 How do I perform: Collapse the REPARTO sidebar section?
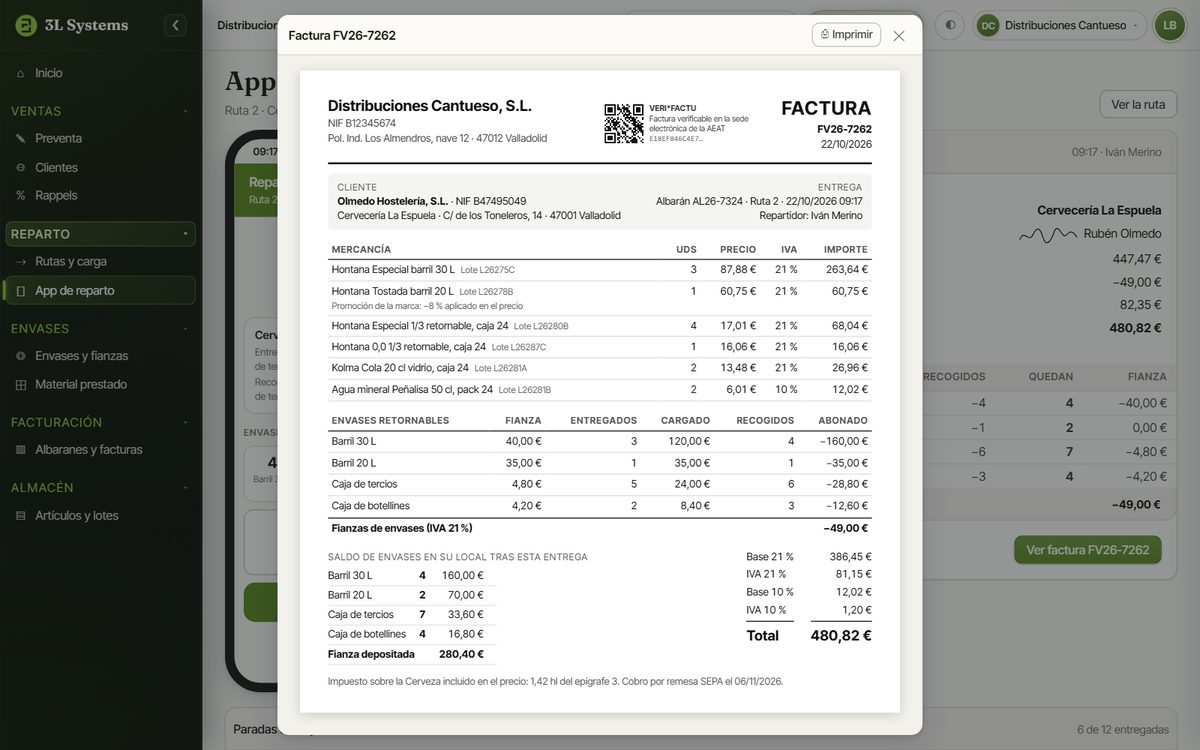[100, 234]
